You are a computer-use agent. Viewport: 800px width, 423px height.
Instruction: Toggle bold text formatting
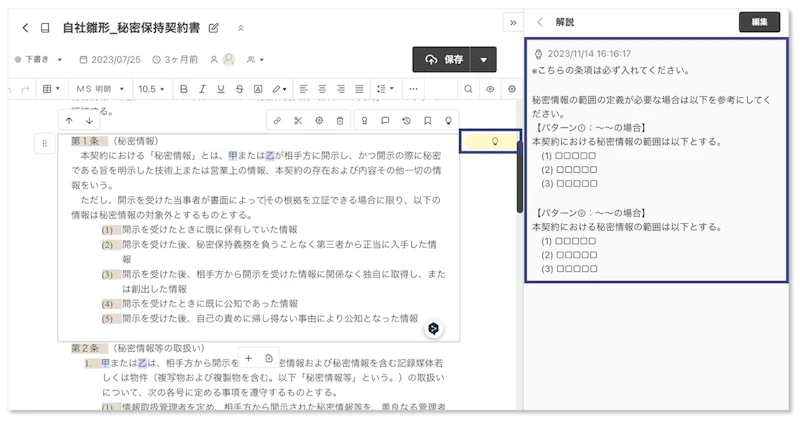pos(184,89)
